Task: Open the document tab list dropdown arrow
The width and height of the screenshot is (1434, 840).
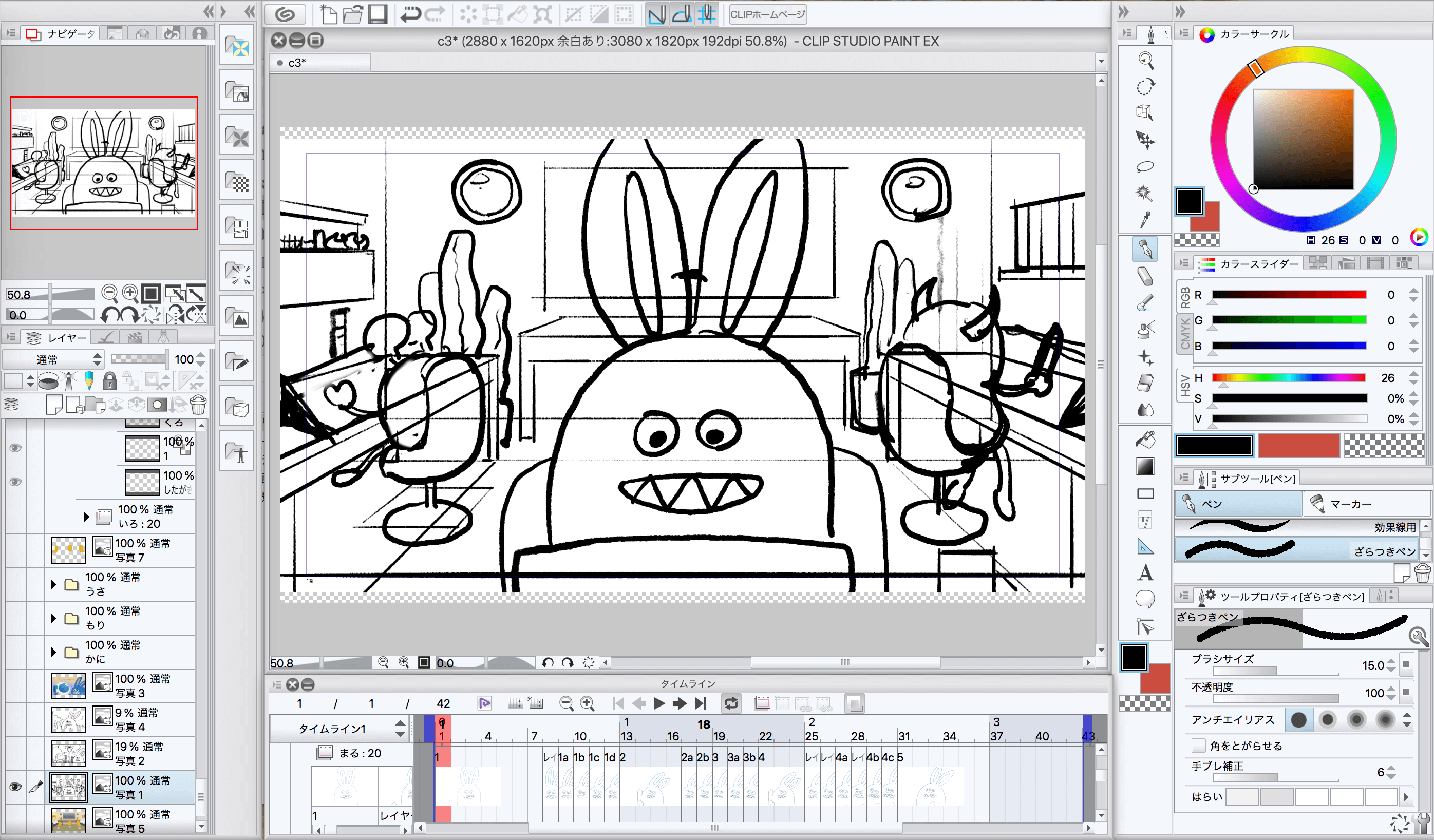Action: point(1101,62)
